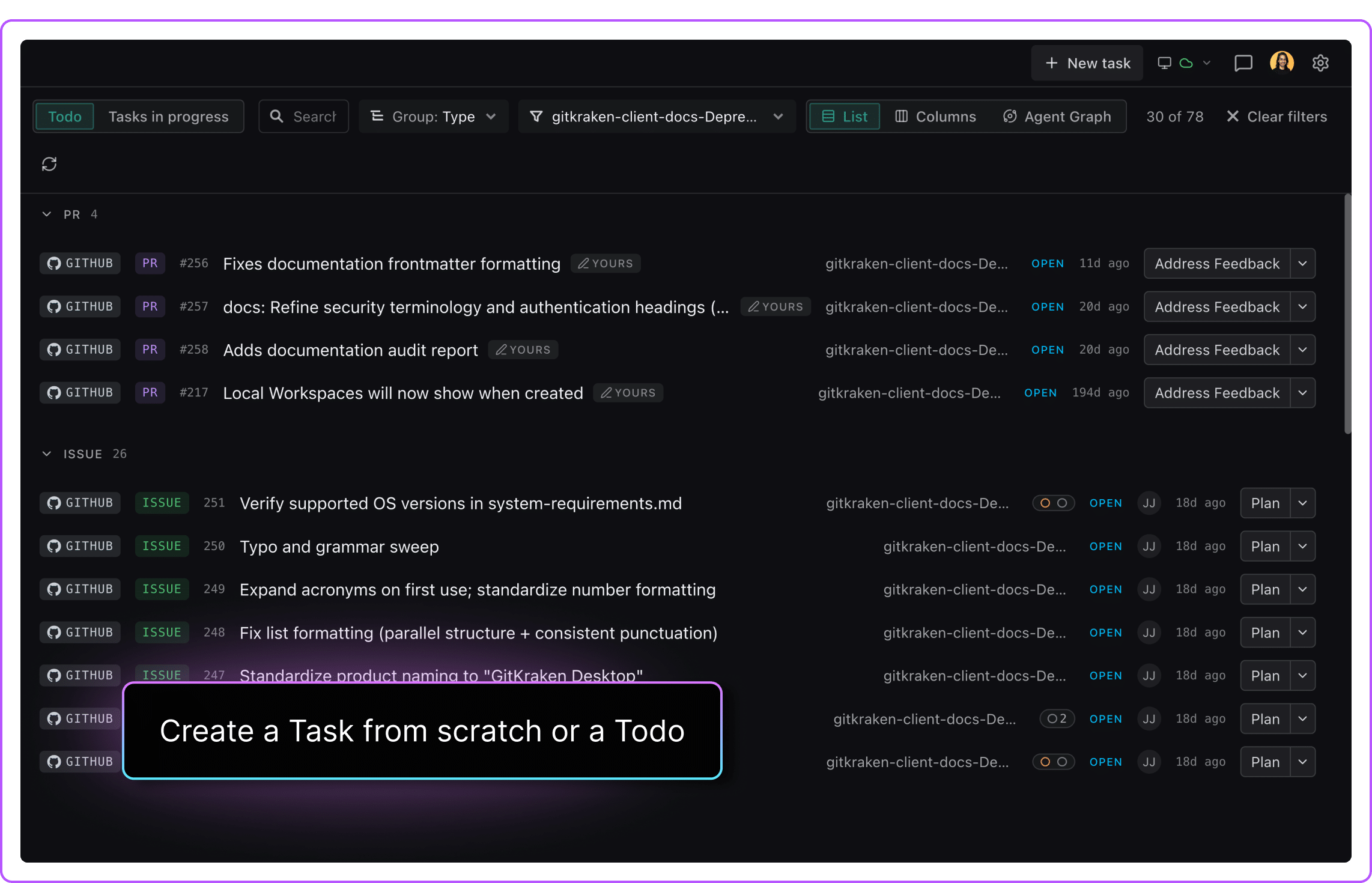Switch to Tasks in progress tab
This screenshot has height=883, width=1372.
coord(169,117)
